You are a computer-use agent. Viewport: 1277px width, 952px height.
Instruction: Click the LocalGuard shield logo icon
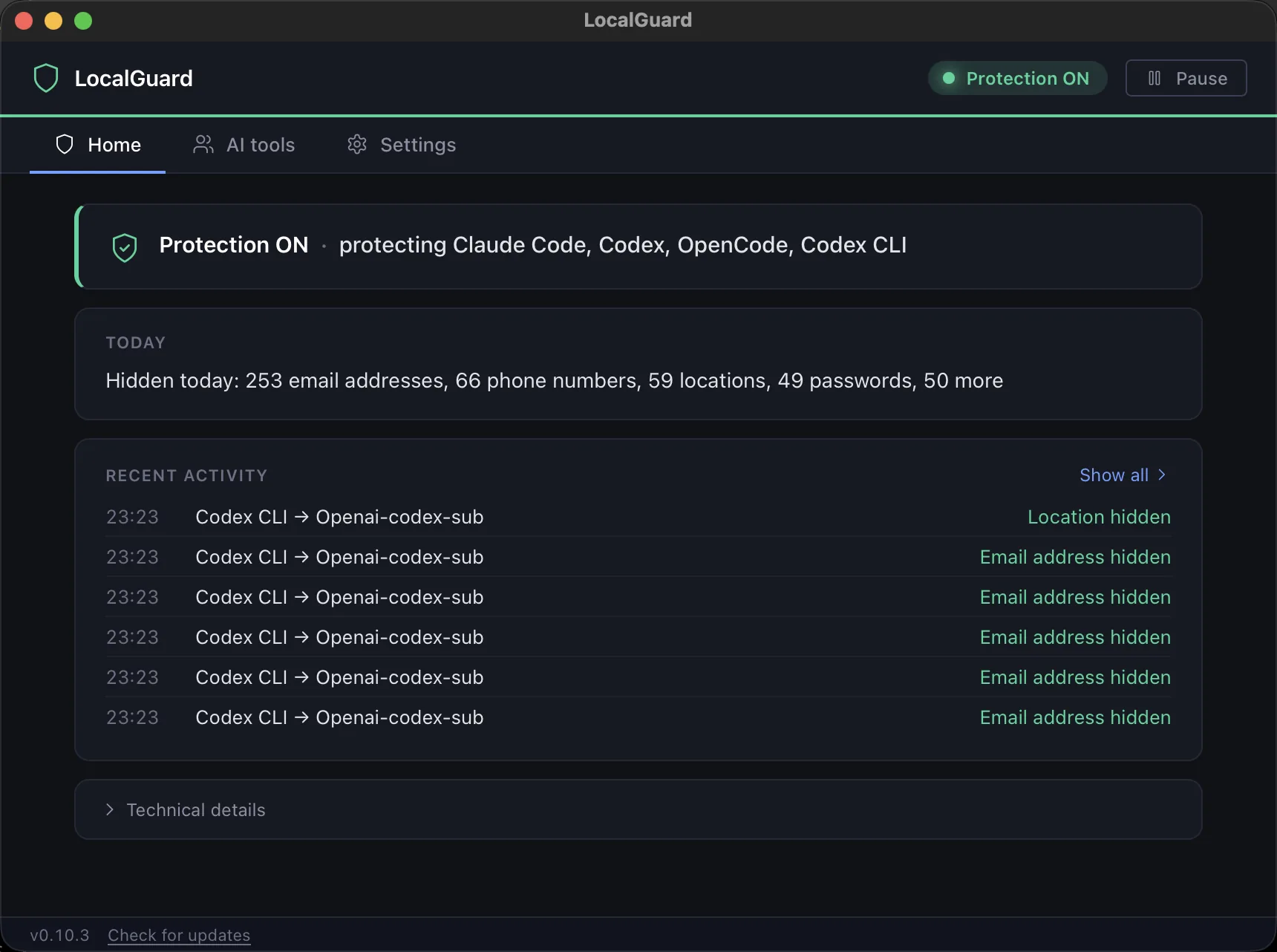tap(46, 78)
